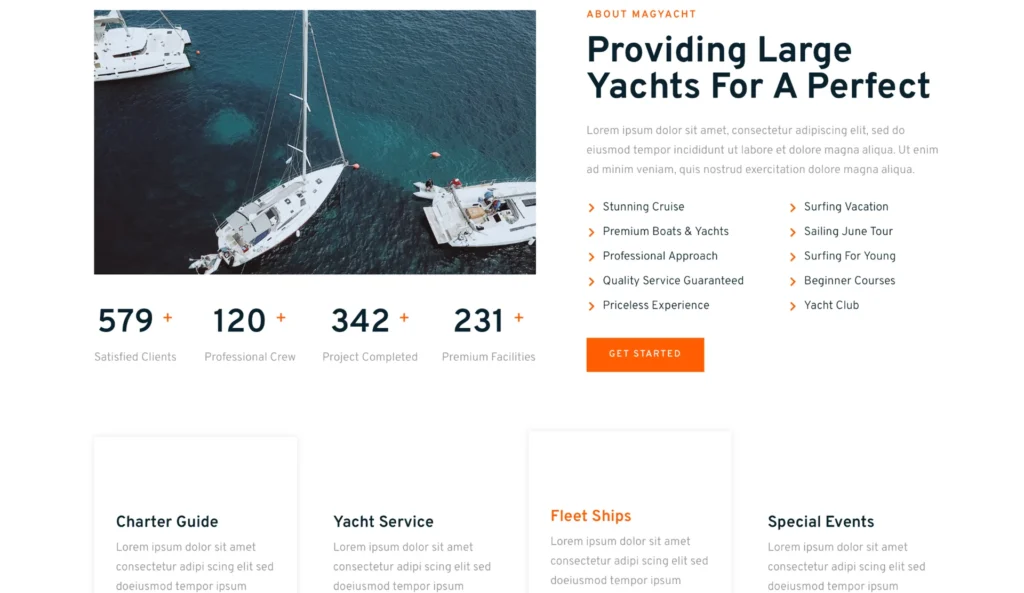Image resolution: width=1024 pixels, height=593 pixels.
Task: Click the chevron icon beside Professional Approach
Action: pos(592,257)
